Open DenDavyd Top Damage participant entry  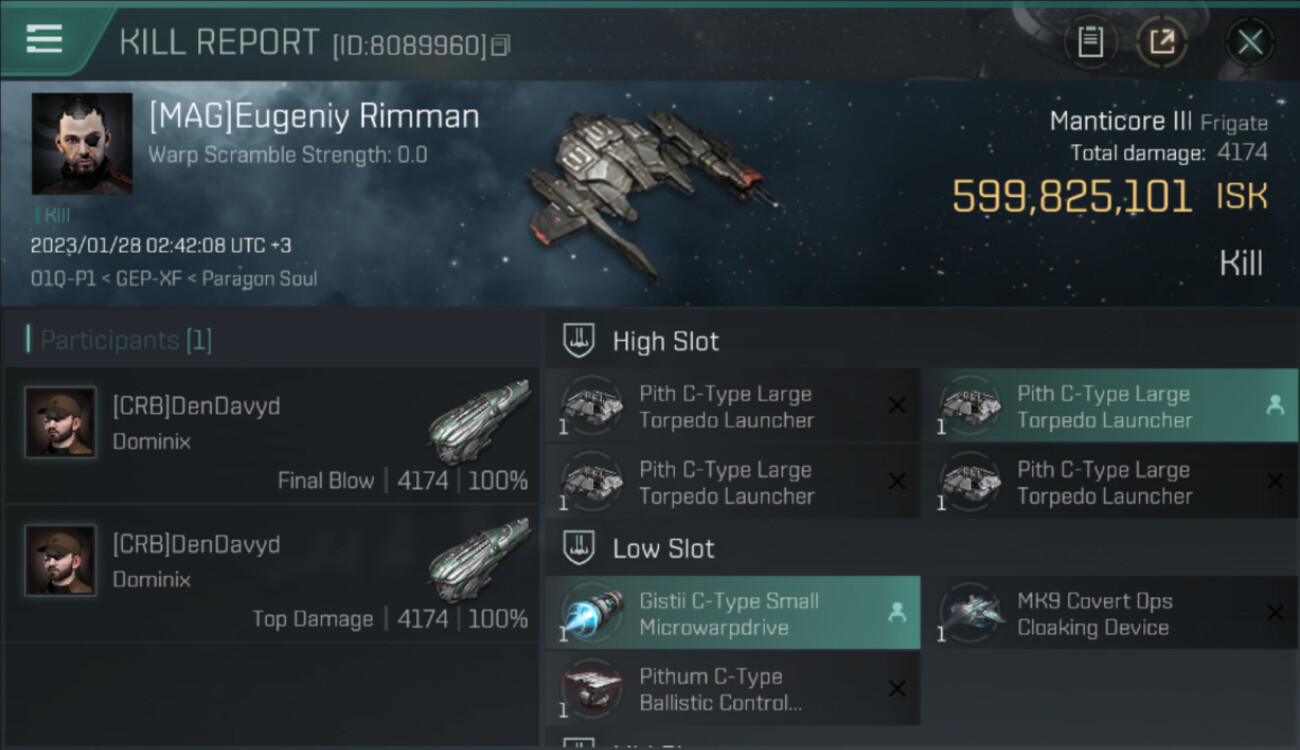(x=272, y=573)
